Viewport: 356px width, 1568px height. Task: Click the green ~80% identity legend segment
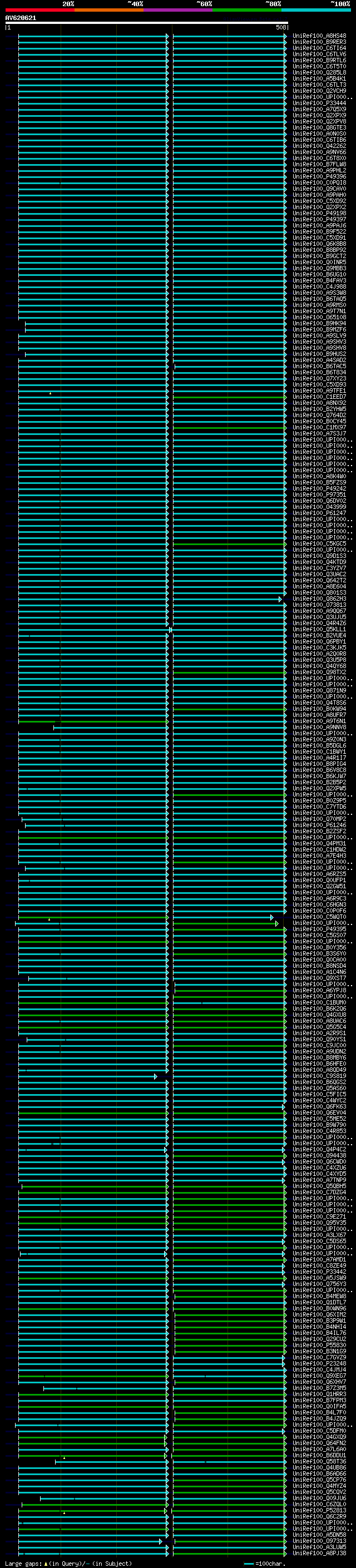(247, 10)
